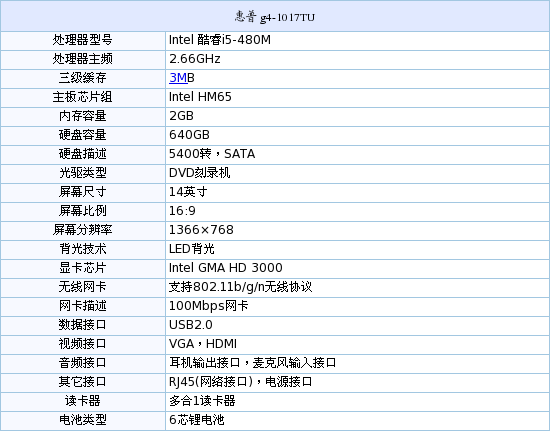Image resolution: width=550 pixels, height=431 pixels.
Task: Select the value 支持802.11b/g/n无线协议
Action: coord(240,287)
